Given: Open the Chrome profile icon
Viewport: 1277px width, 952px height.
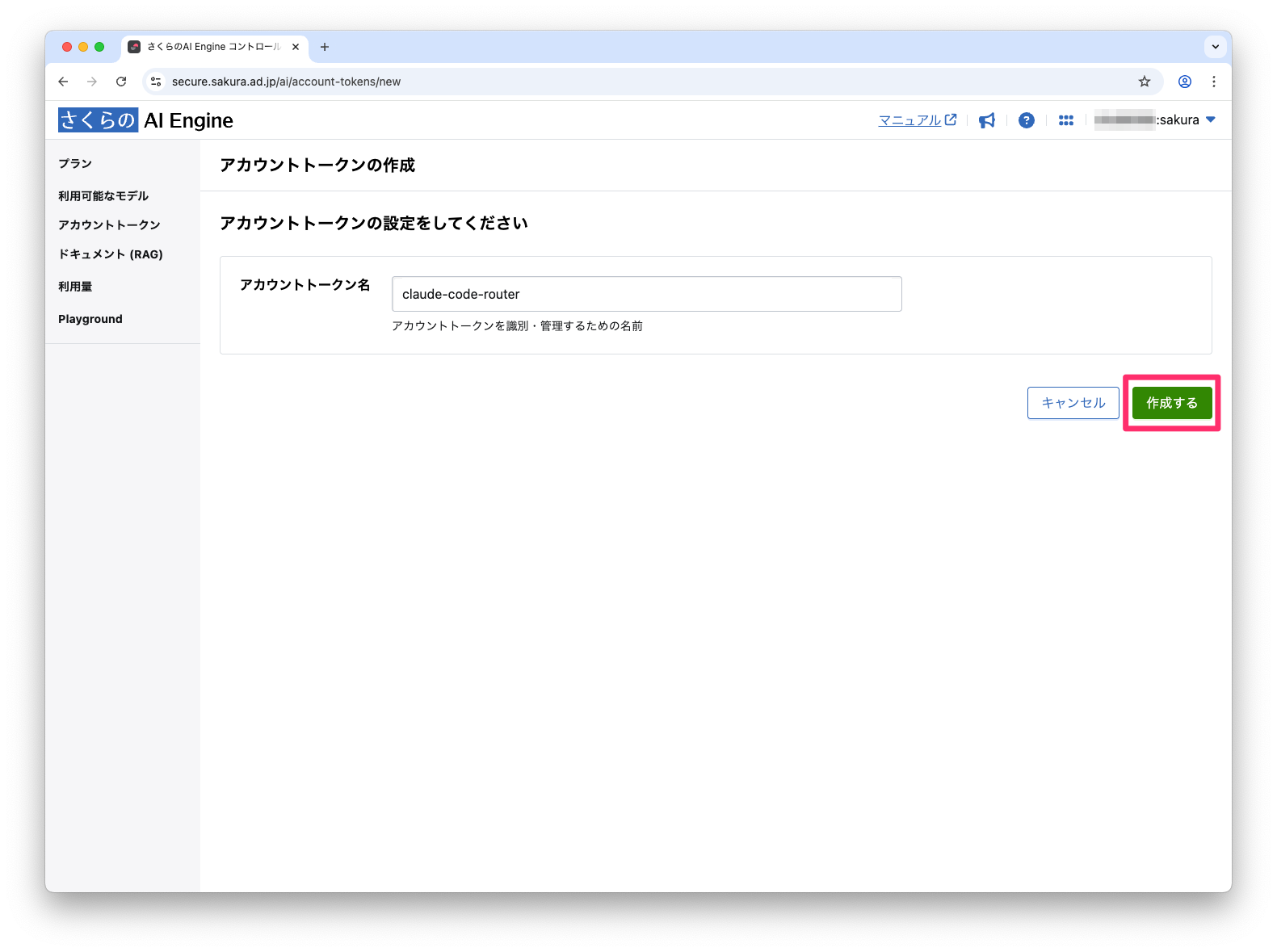Looking at the screenshot, I should pyautogui.click(x=1184, y=82).
